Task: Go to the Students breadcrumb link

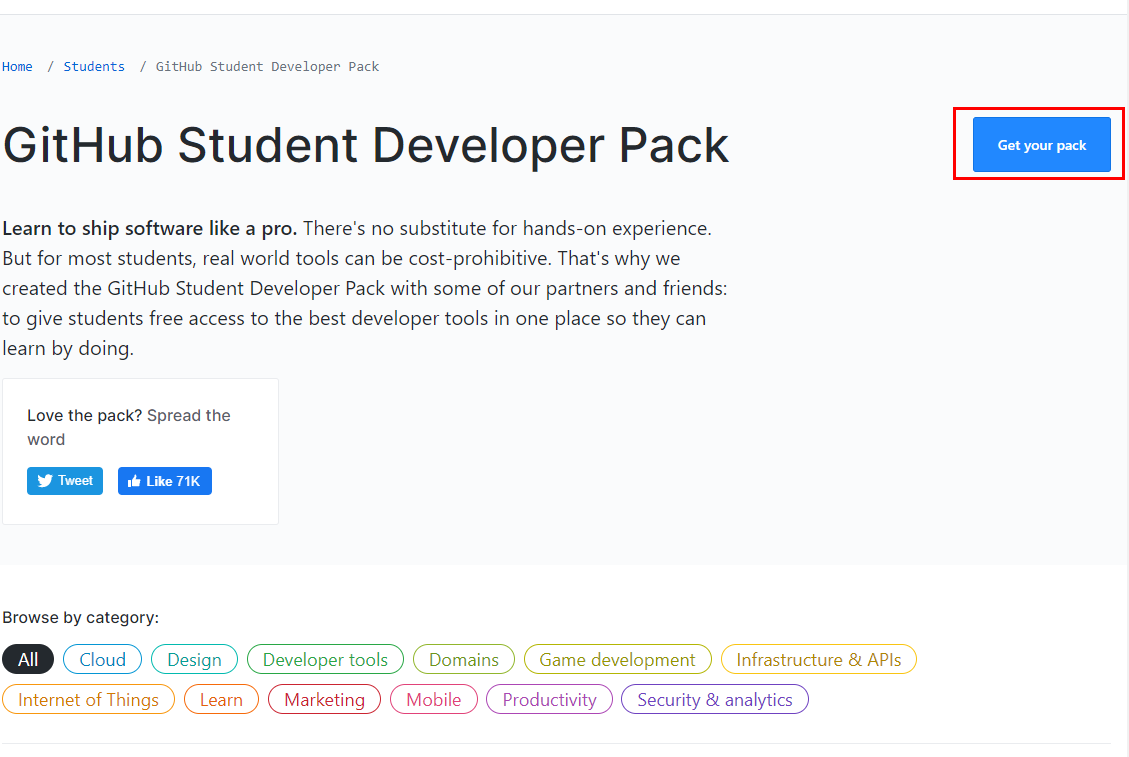Action: coord(94,66)
